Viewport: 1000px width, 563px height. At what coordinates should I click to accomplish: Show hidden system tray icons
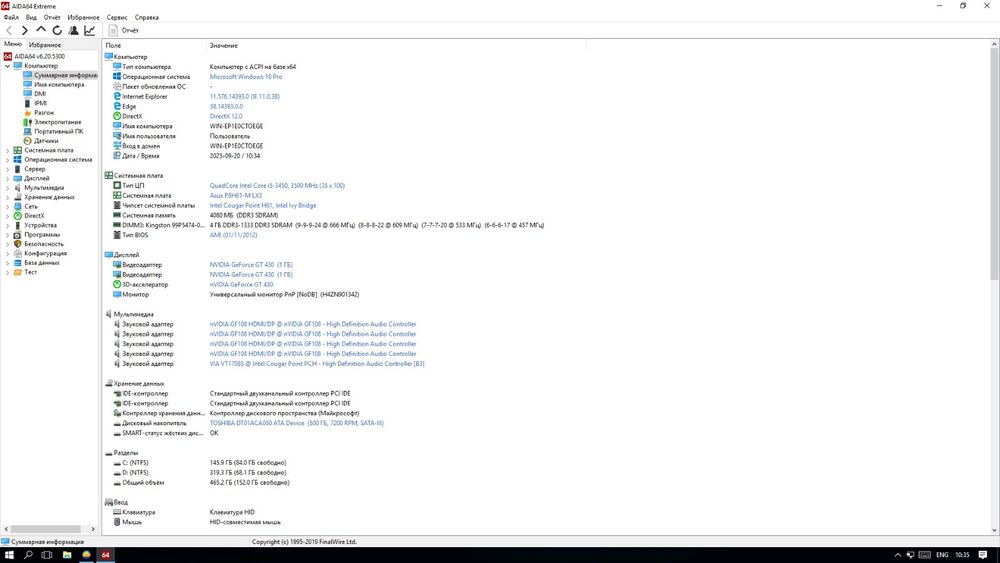(x=897, y=555)
